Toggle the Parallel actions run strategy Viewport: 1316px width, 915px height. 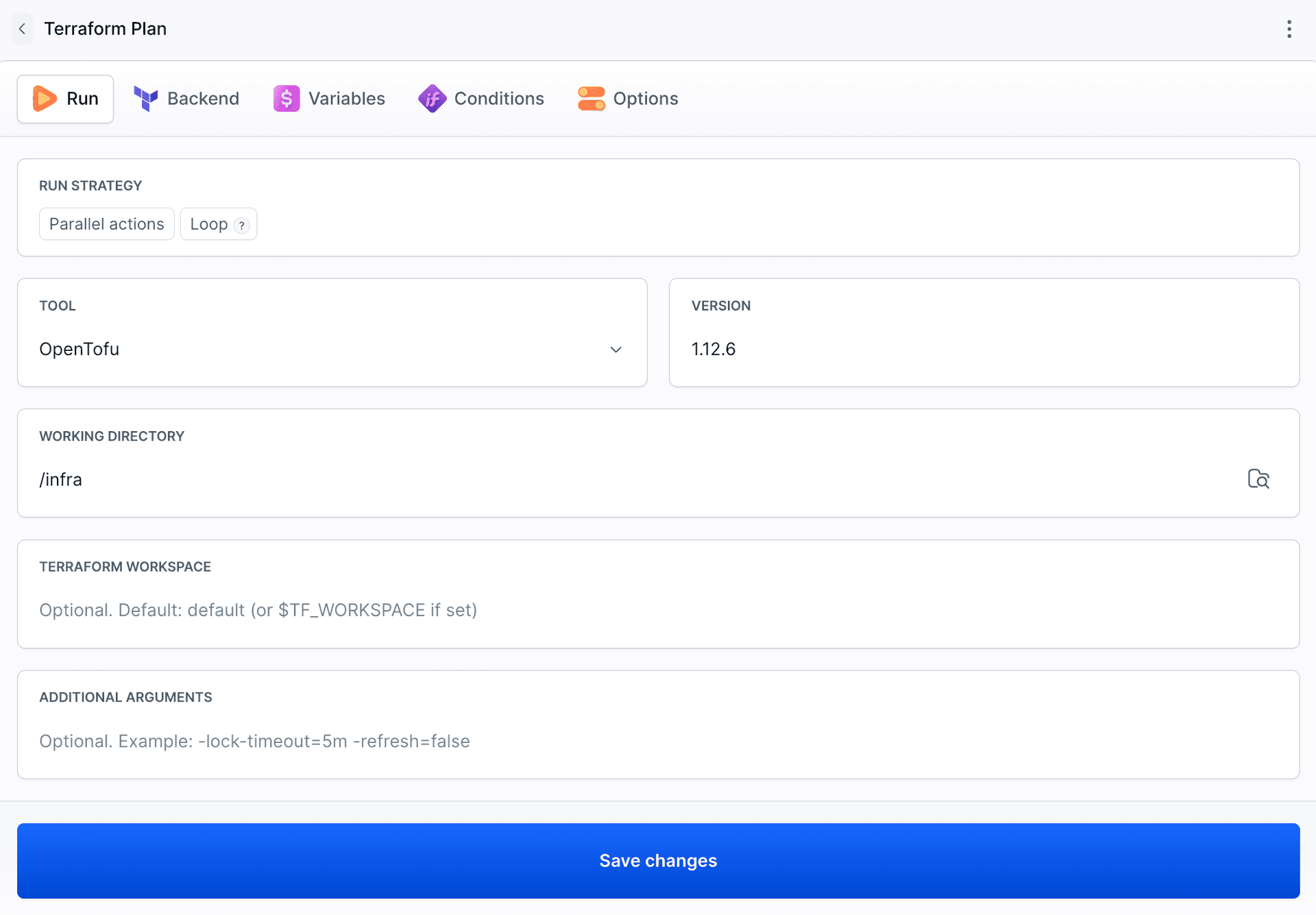click(x=107, y=224)
